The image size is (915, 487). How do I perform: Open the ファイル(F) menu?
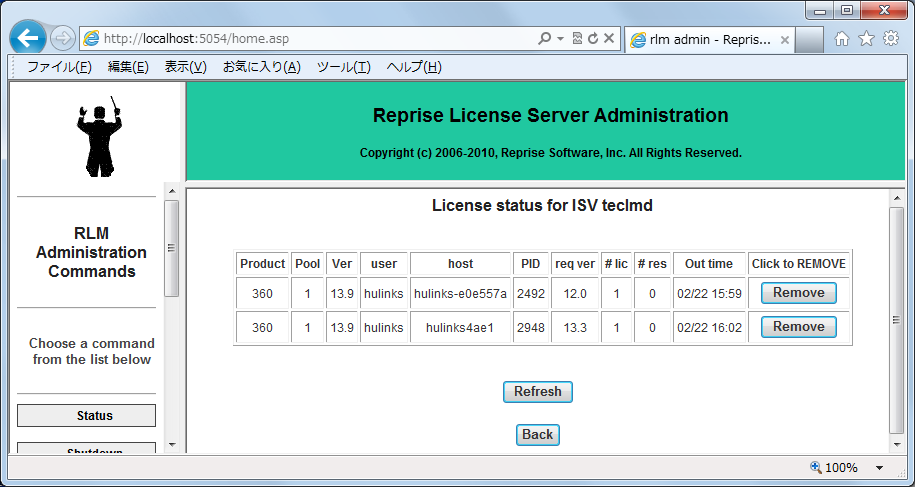pos(60,68)
